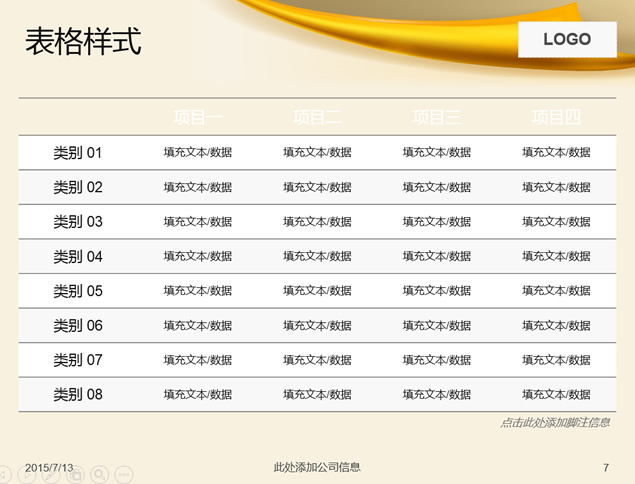Screen dimensions: 635x484
Task: Click 类别 07 cell under 项目三
Action: 437,360
